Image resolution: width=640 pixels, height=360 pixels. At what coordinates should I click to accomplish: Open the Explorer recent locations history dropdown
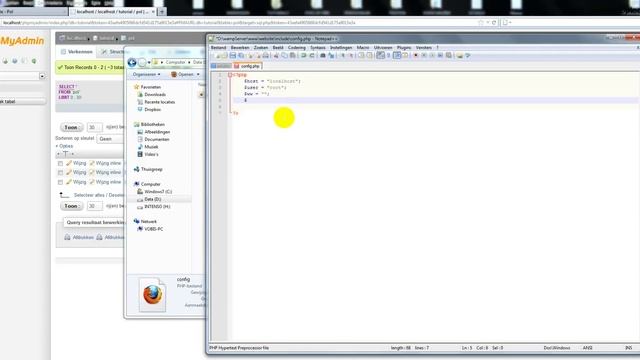tap(149, 62)
